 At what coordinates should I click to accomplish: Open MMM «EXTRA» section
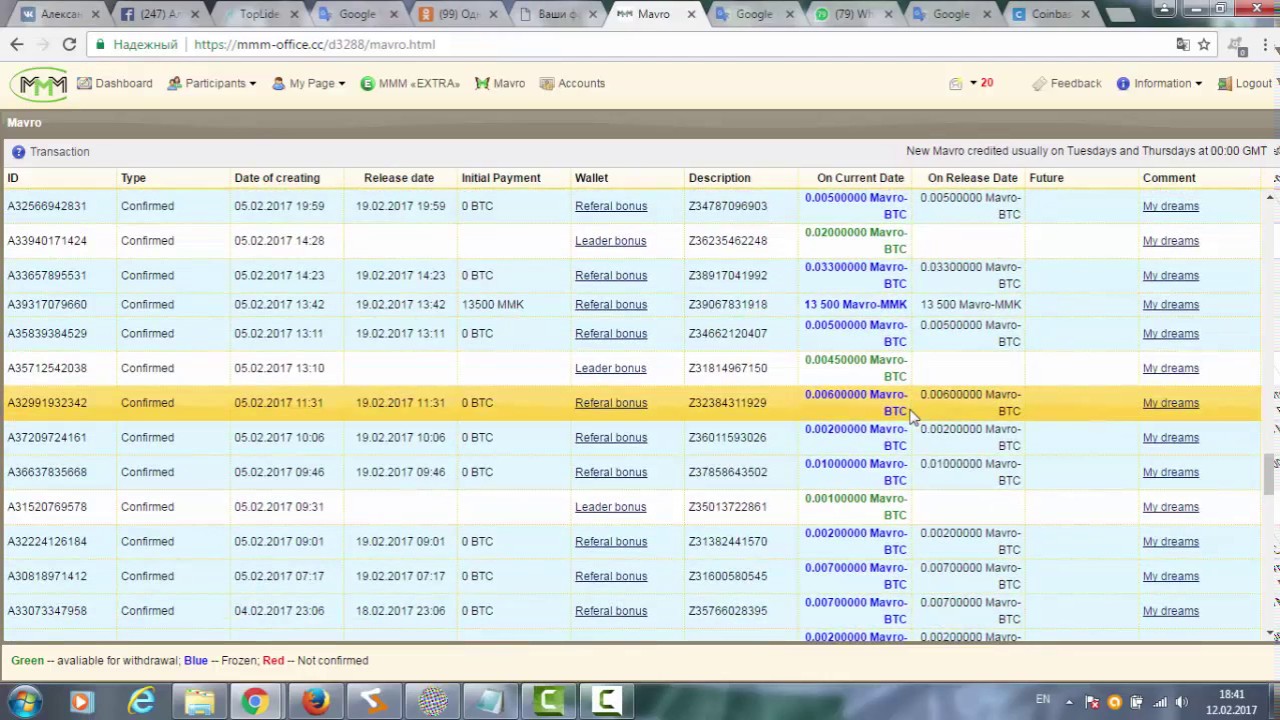pos(410,83)
